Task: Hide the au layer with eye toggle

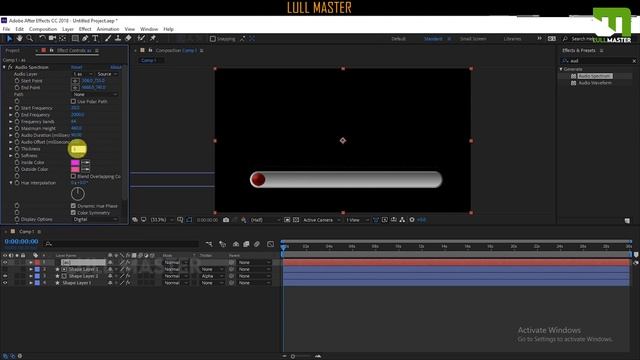Action: click(x=5, y=262)
